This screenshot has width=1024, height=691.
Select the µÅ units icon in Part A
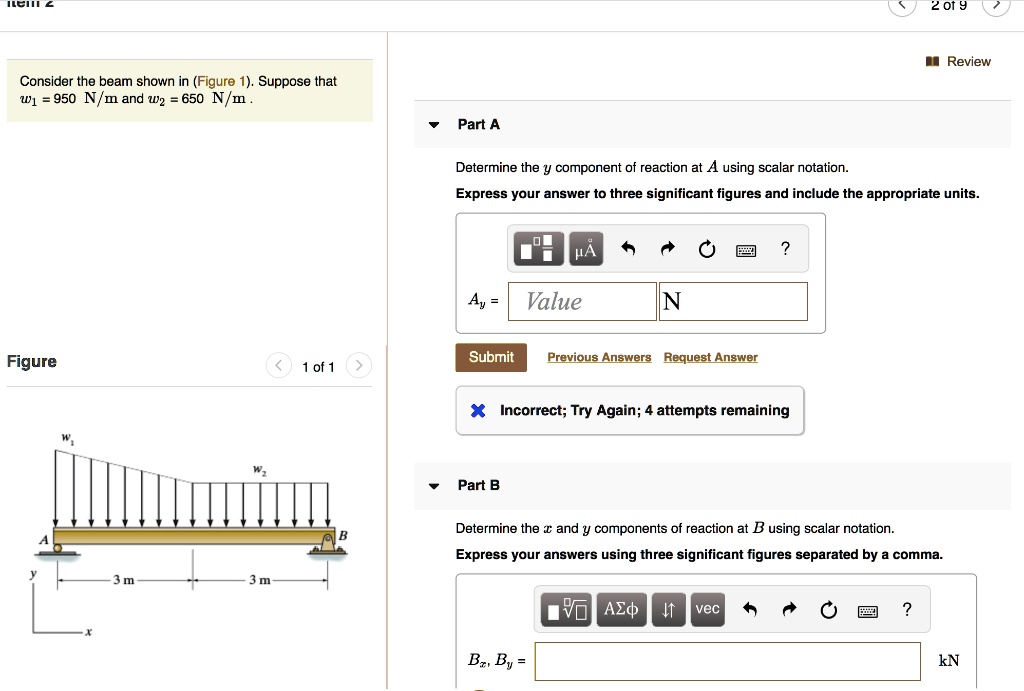coord(585,248)
